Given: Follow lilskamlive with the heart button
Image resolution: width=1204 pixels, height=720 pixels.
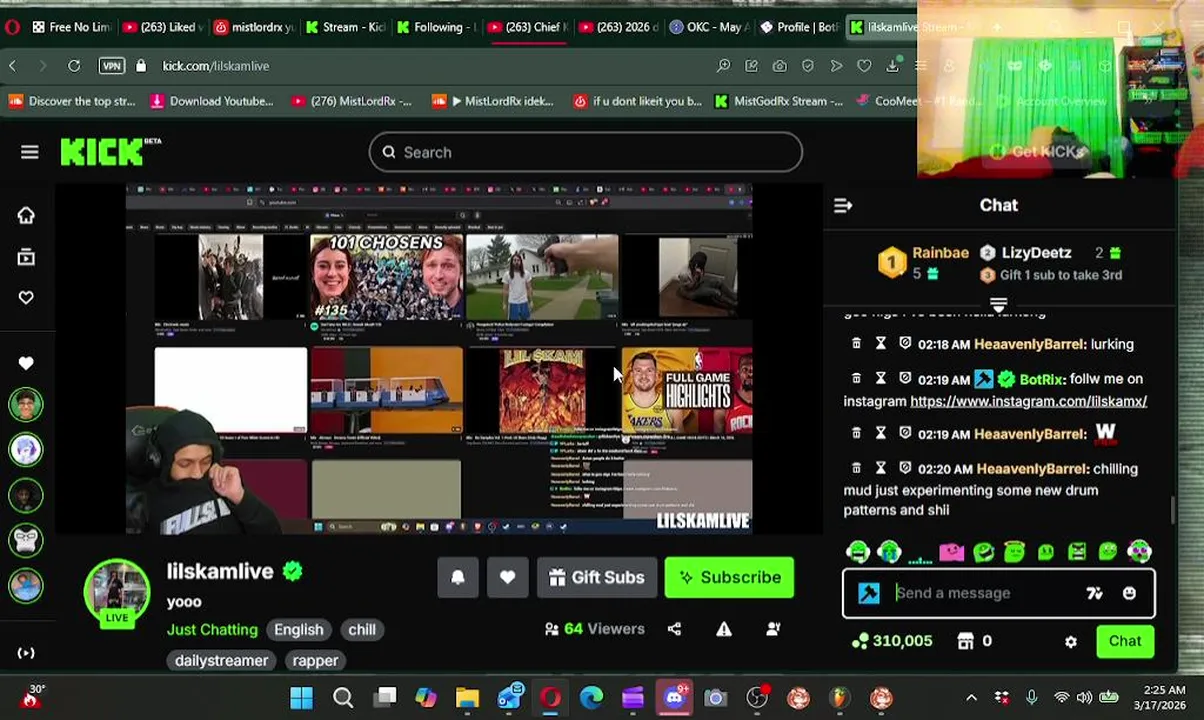Looking at the screenshot, I should [507, 577].
